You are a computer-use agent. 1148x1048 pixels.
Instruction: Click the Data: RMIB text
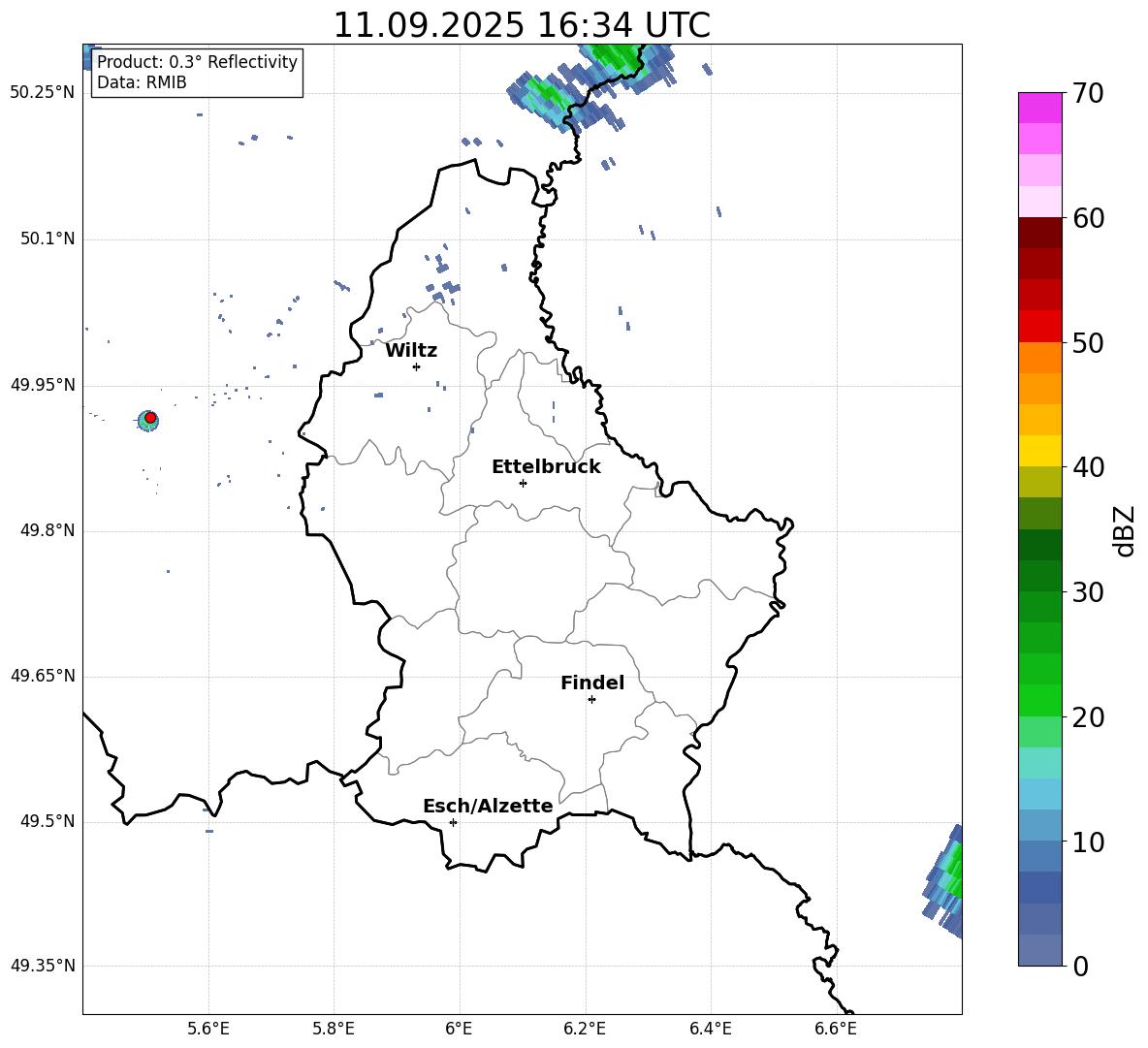142,82
